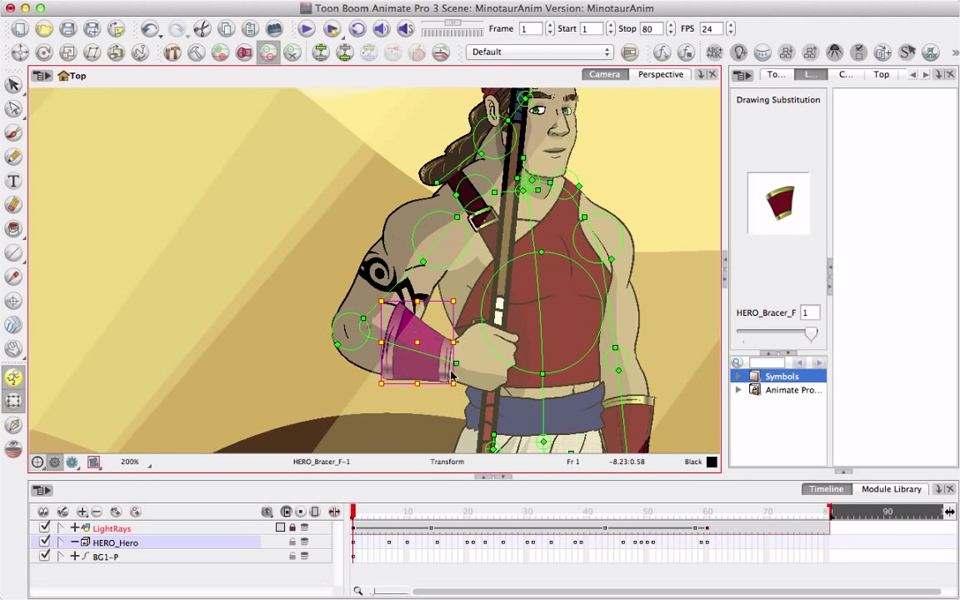Image resolution: width=960 pixels, height=600 pixels.
Task: Adjust Drawing Substitution slider
Action: [811, 334]
